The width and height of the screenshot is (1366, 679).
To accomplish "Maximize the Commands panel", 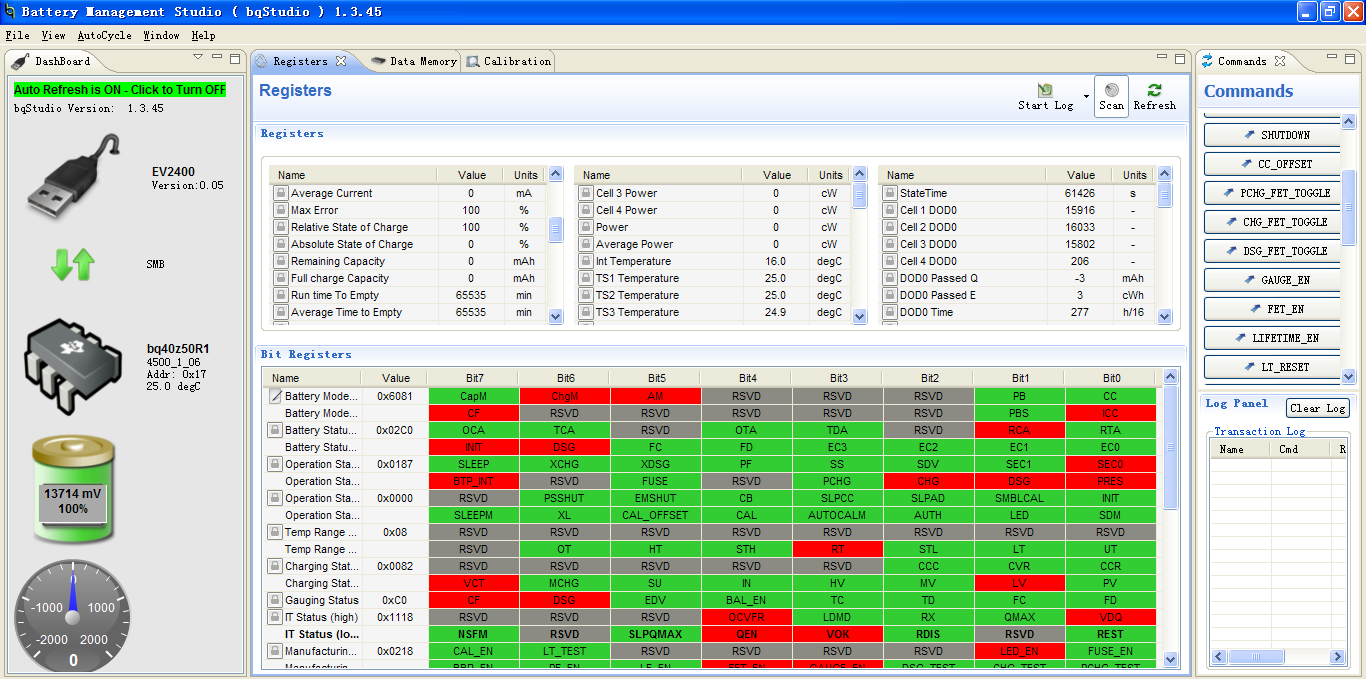I will [1351, 59].
